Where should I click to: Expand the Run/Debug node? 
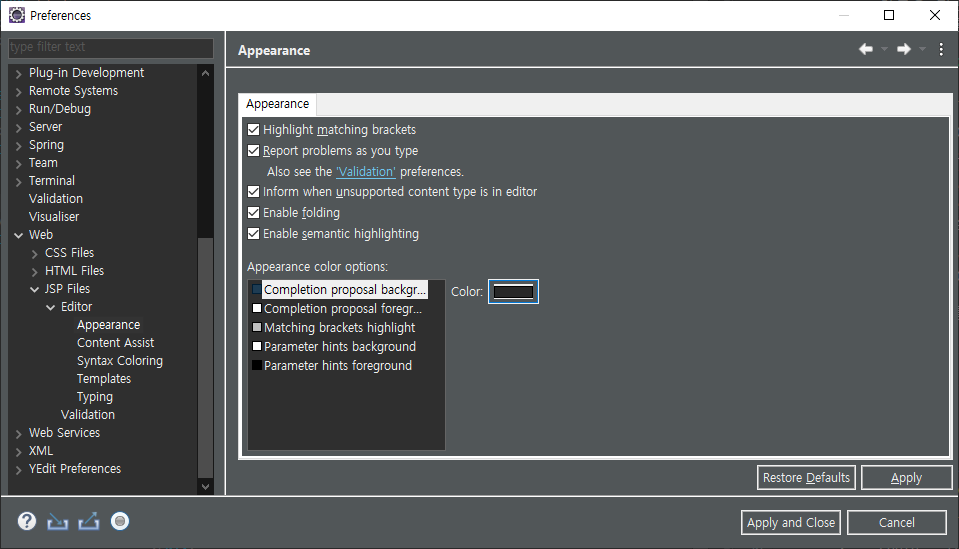18,110
